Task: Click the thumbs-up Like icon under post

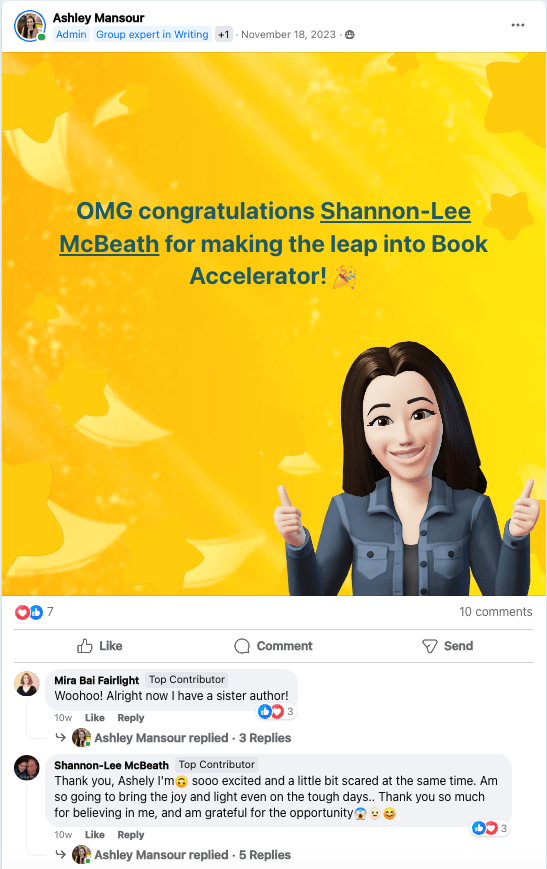Action: tap(85, 646)
